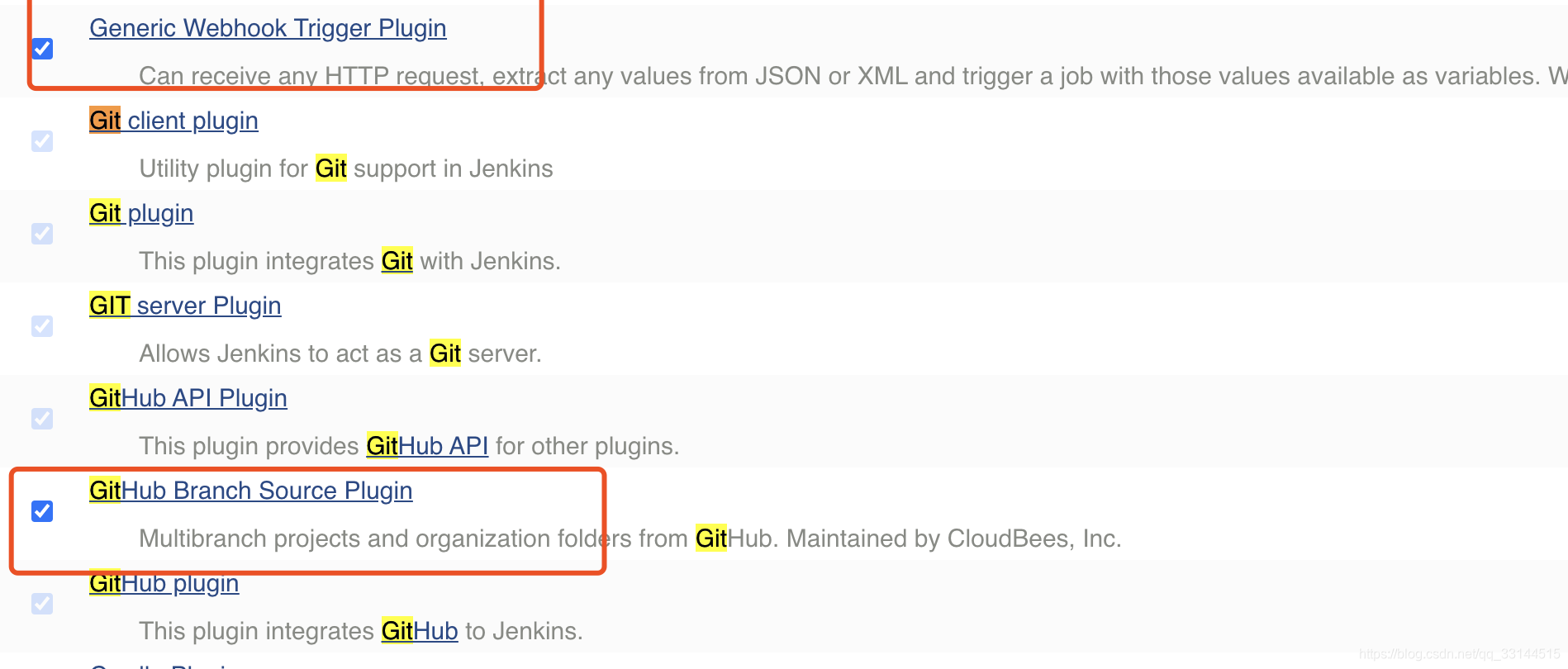Screen dimensions: 1568x669
Task: Check the Git plugin selection box
Action: pyautogui.click(x=42, y=234)
